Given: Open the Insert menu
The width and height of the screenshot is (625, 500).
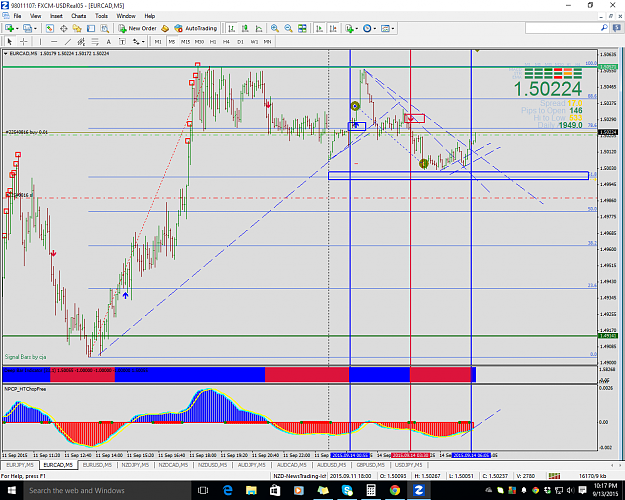Looking at the screenshot, I should (x=56, y=16).
